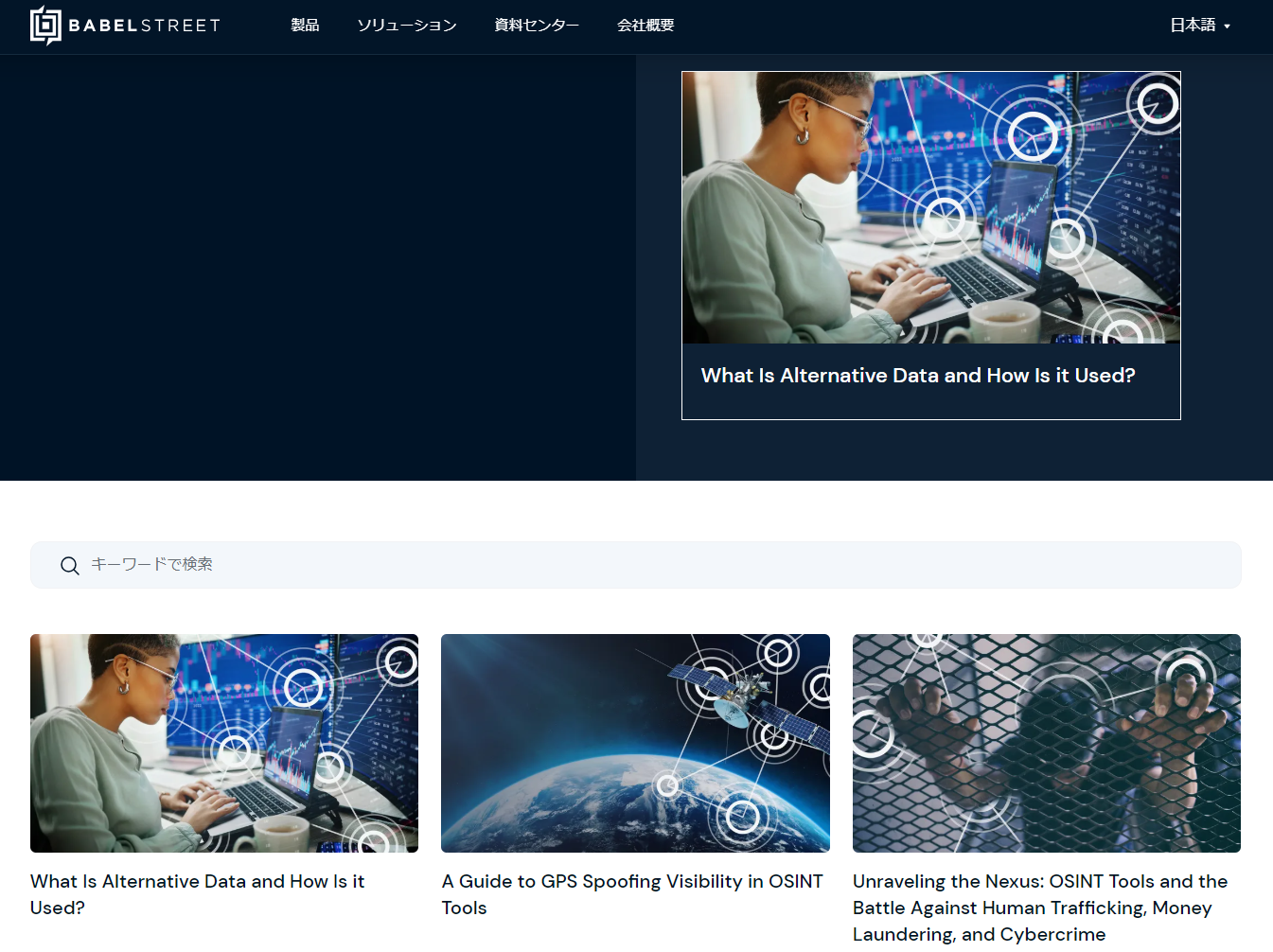Click the caret arrow beside 日本語
The height and width of the screenshot is (952, 1273).
point(1228,26)
